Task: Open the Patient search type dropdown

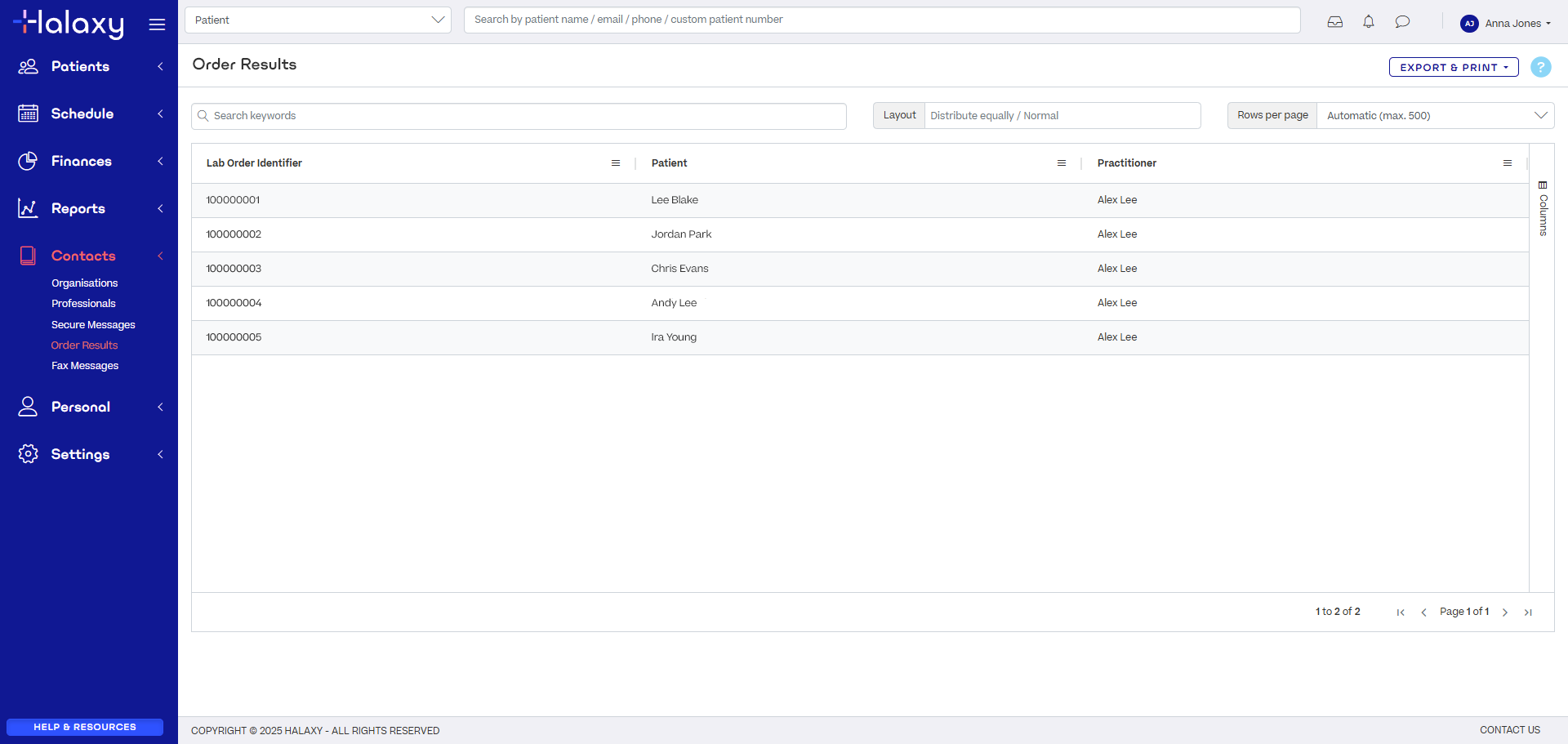Action: 318,20
